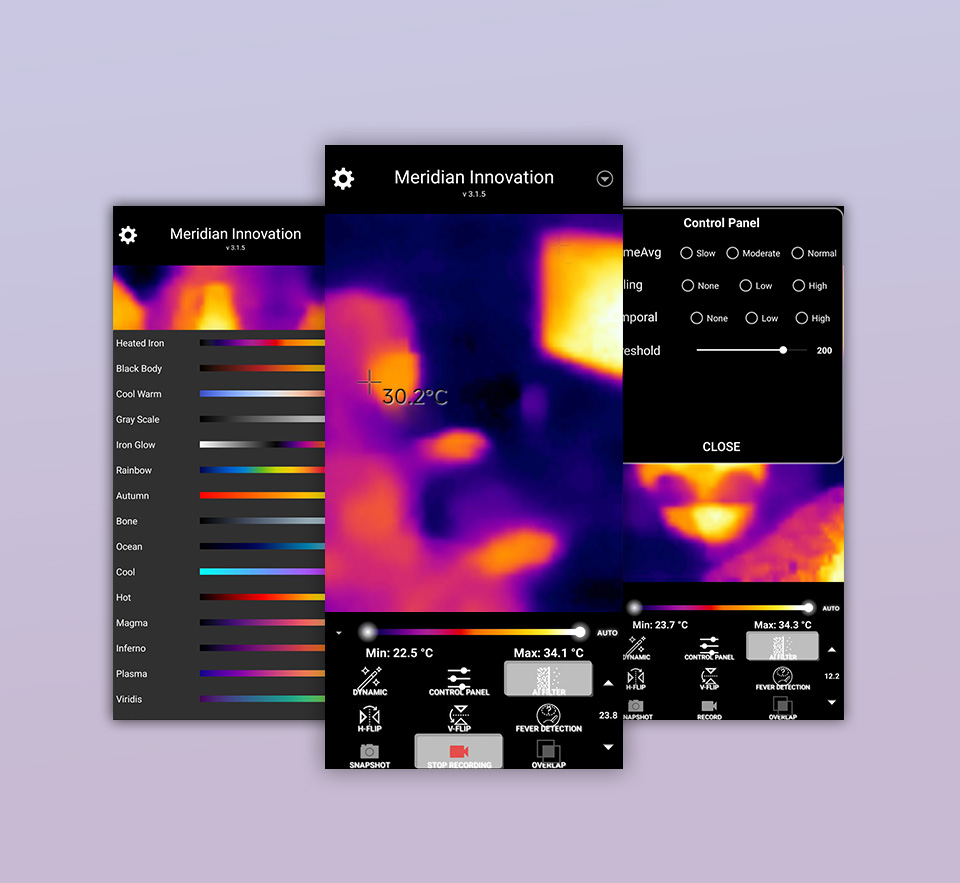Adjust the threshold slider set to 200
The image size is (960, 883).
(783, 351)
